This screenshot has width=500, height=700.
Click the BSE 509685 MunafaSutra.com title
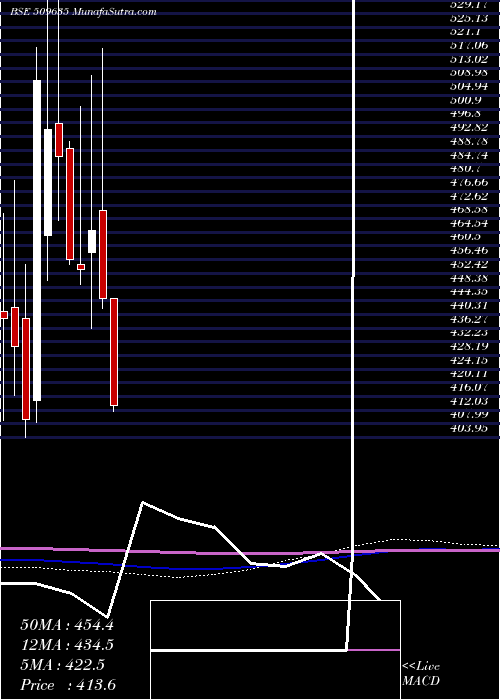pos(83,12)
